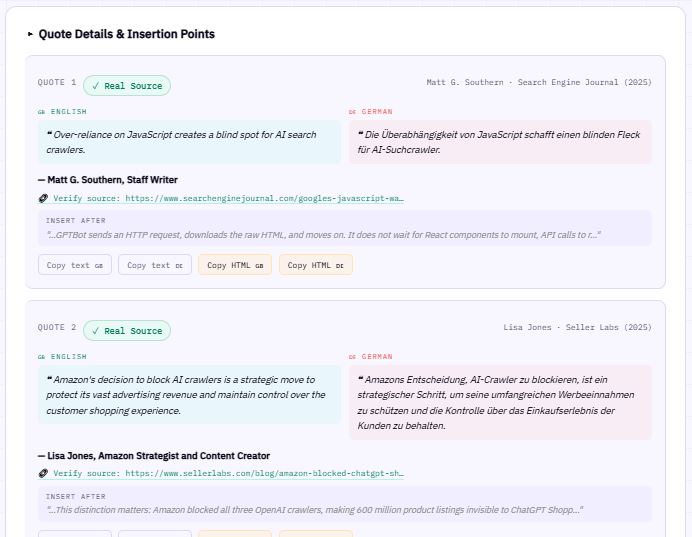Click Lisa Jones author attribution line

(x=154, y=456)
